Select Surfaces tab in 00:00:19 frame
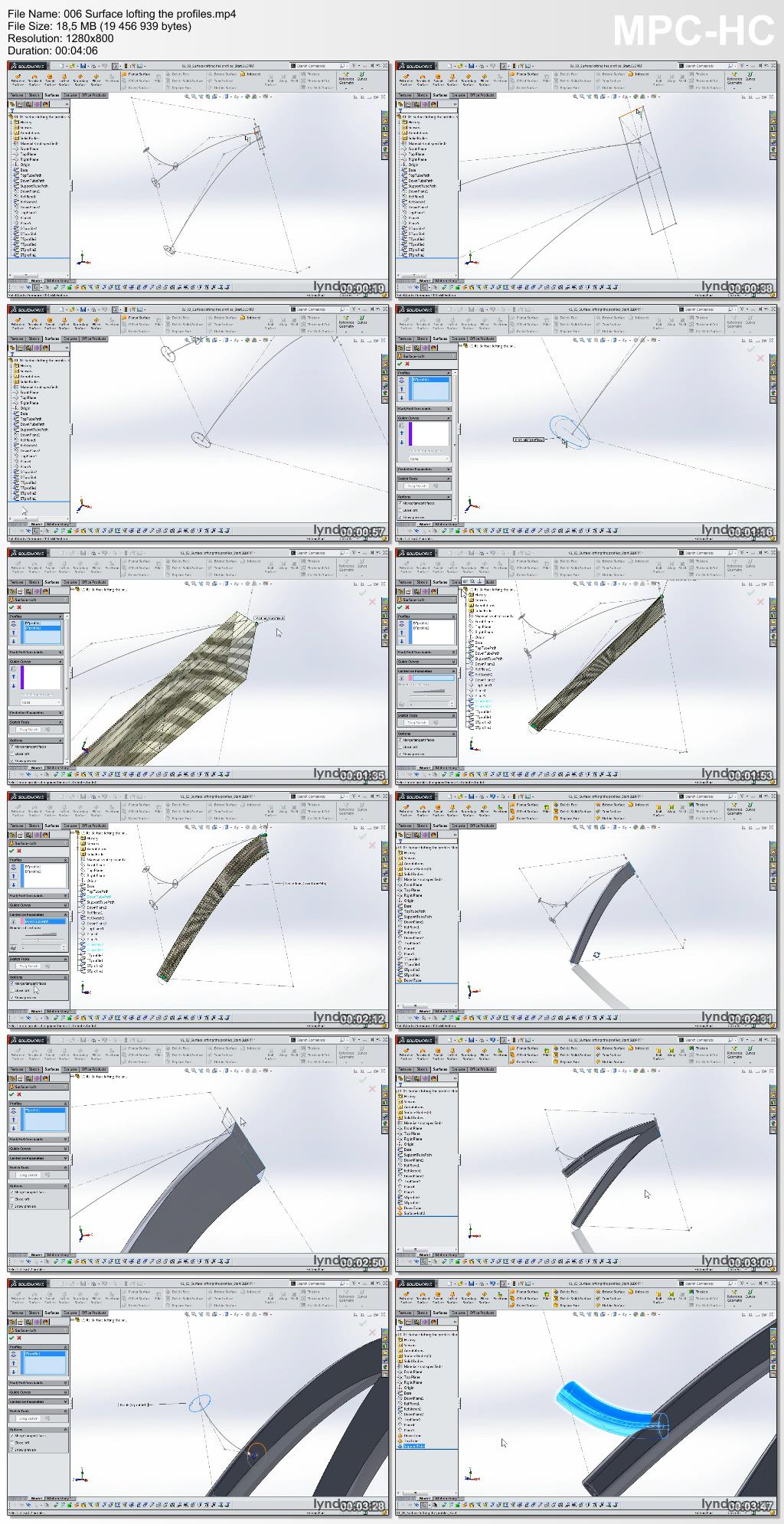This screenshot has width=784, height=1524. pos(52,95)
